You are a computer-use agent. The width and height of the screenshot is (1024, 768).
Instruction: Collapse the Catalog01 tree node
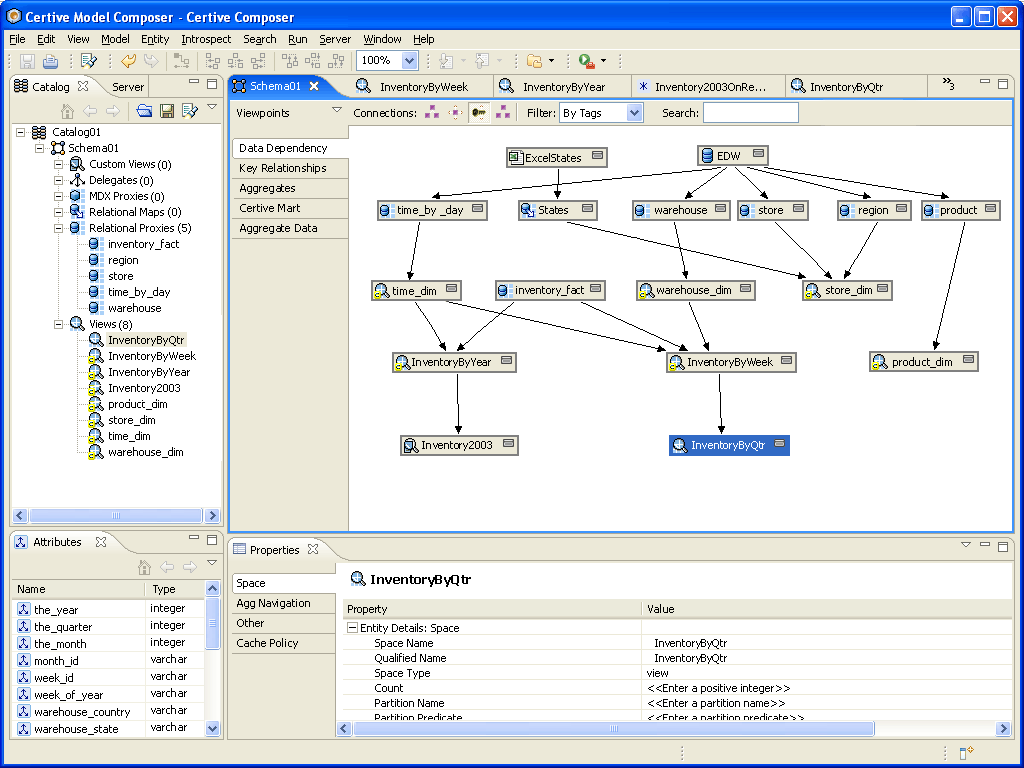coord(21,132)
